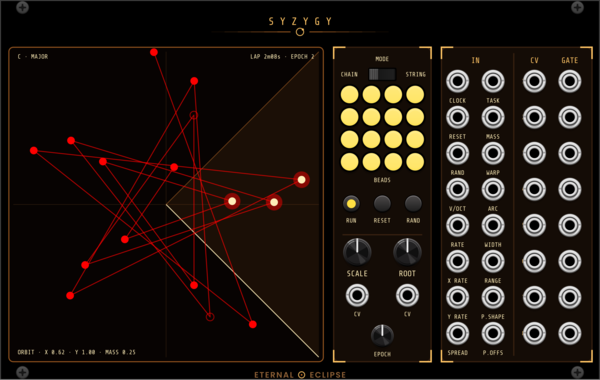Image resolution: width=600 pixels, height=380 pixels.
Task: Click the second GATE output jack from top
Action: pyautogui.click(x=570, y=117)
